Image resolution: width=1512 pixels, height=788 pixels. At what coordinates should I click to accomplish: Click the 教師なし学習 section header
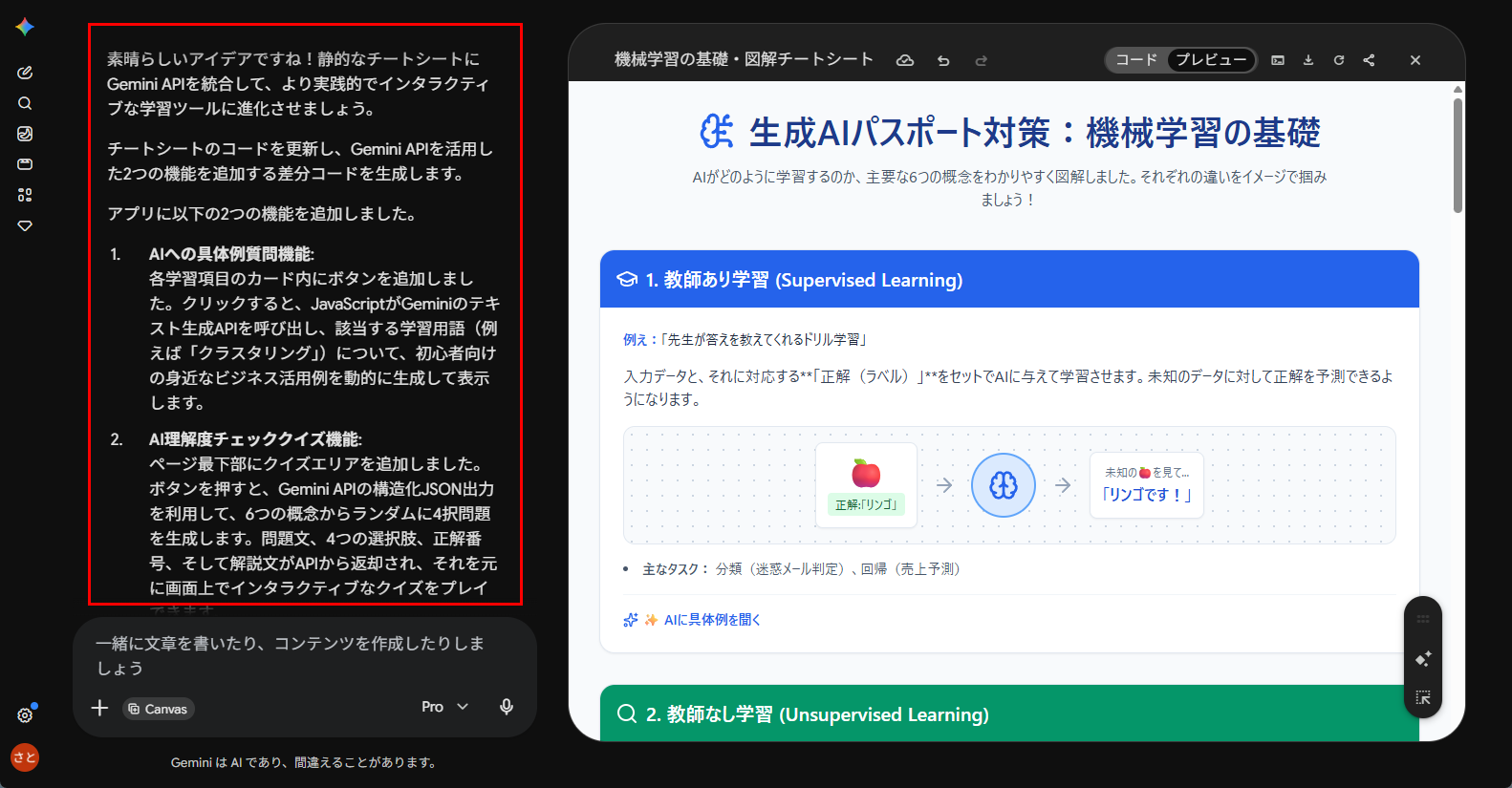click(x=1009, y=713)
